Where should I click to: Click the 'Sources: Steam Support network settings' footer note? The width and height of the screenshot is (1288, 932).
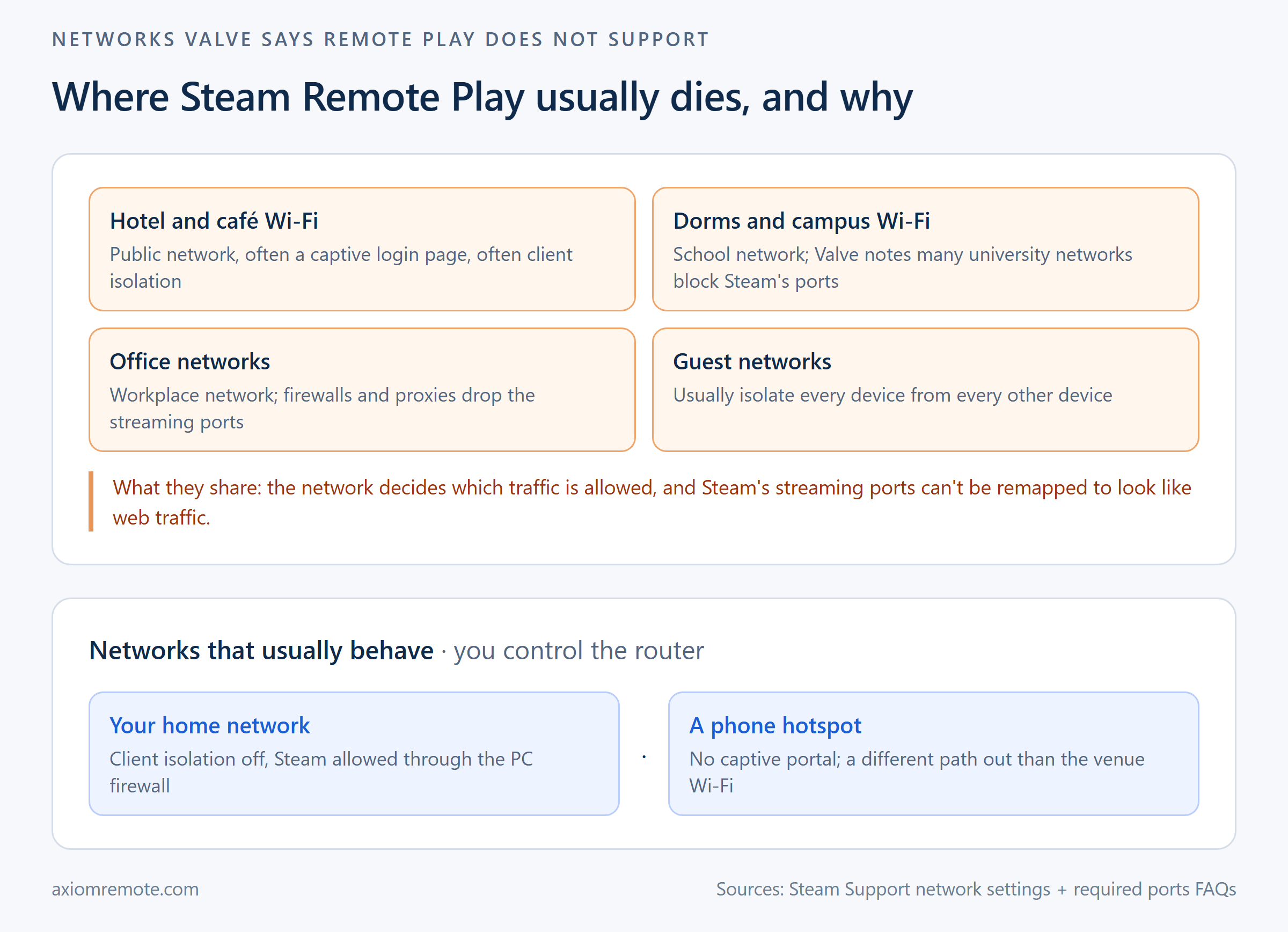[976, 890]
